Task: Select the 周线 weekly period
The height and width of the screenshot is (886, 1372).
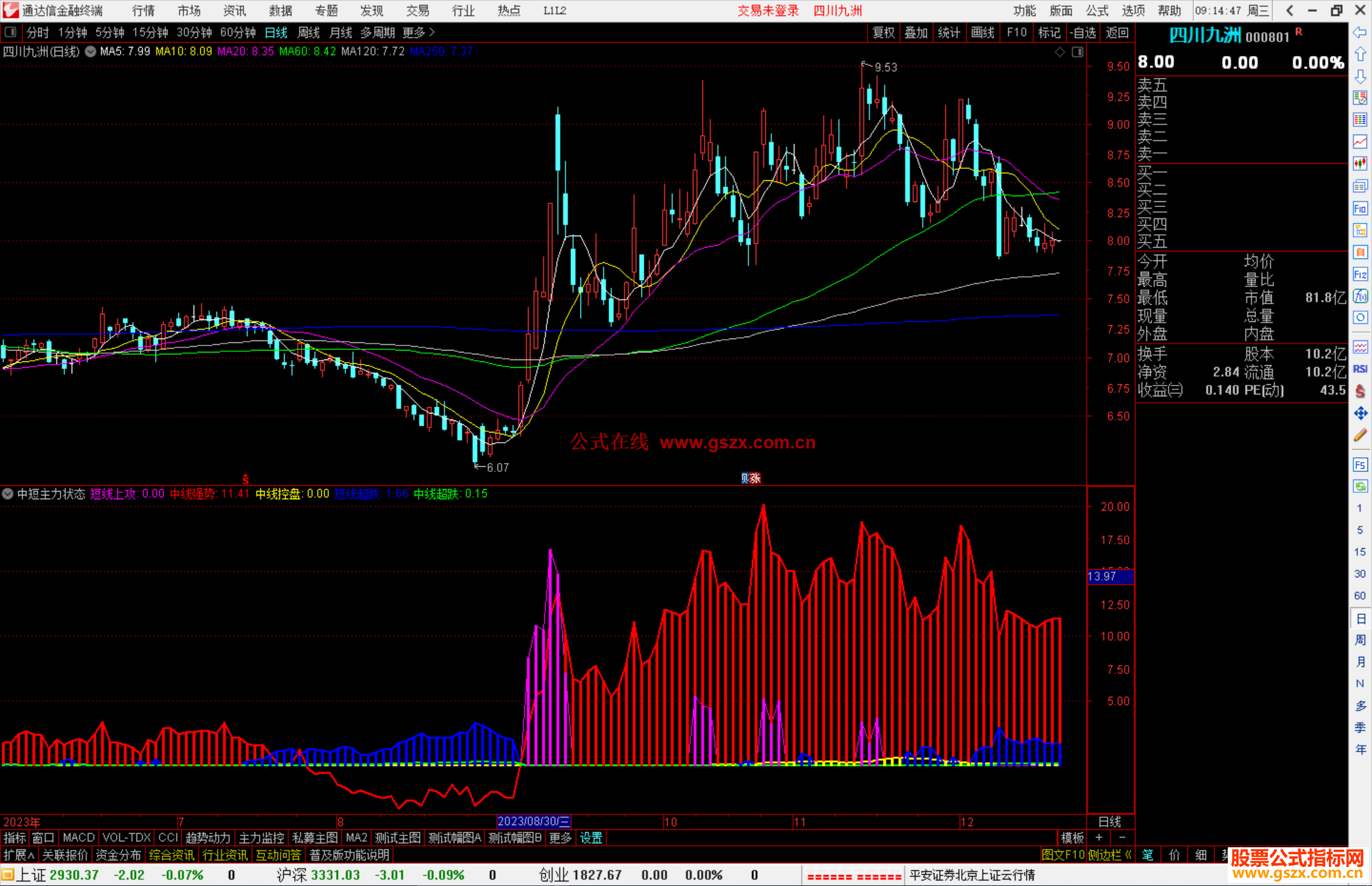Action: click(x=309, y=32)
